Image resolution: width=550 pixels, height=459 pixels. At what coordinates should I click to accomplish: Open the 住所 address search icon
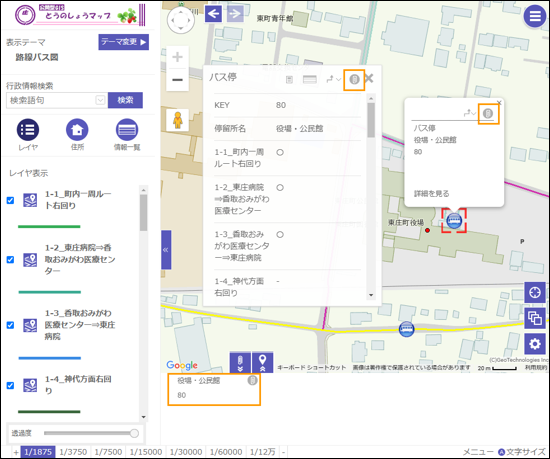coord(77,130)
